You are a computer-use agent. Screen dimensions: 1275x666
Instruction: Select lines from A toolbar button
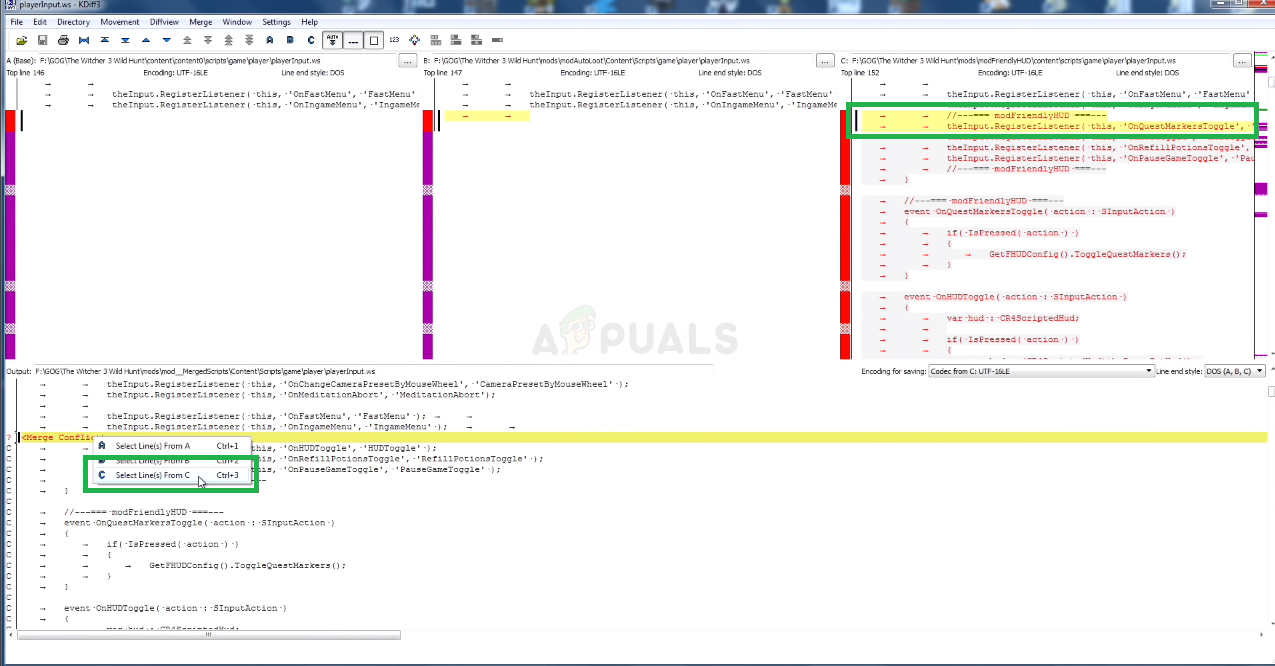point(269,40)
